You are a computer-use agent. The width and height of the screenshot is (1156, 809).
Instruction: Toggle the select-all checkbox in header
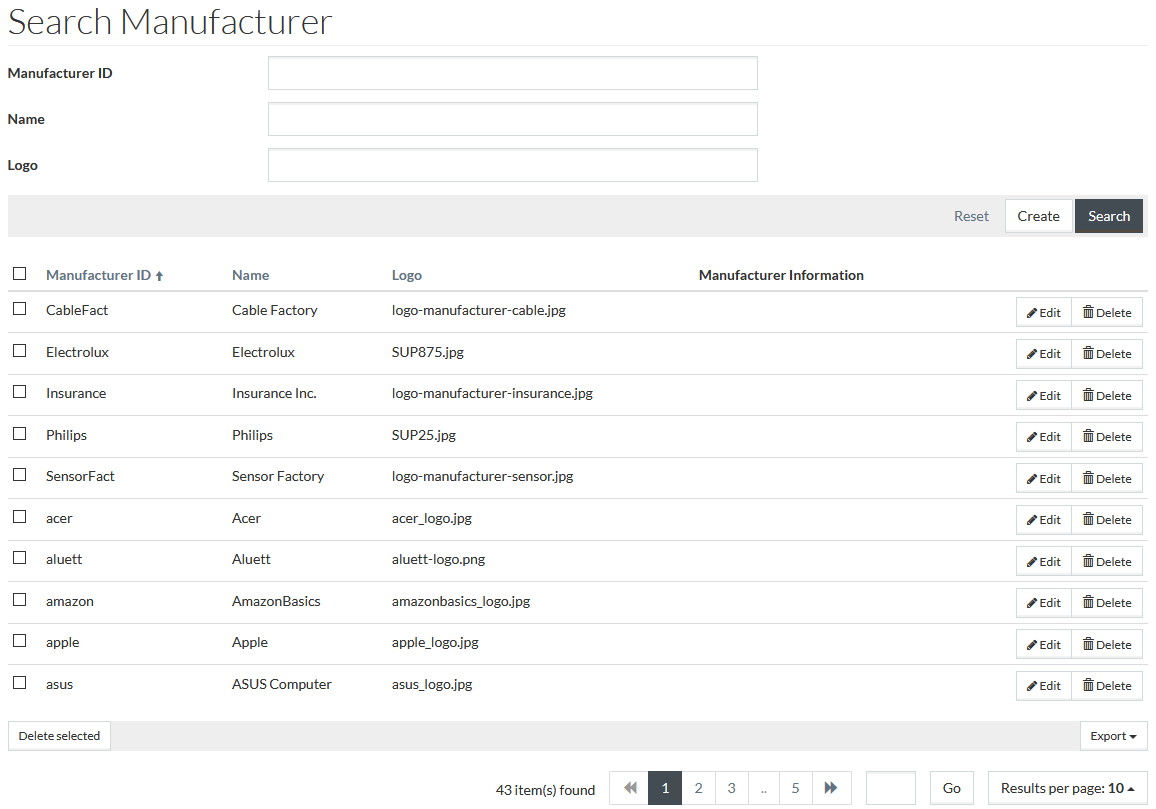20,274
